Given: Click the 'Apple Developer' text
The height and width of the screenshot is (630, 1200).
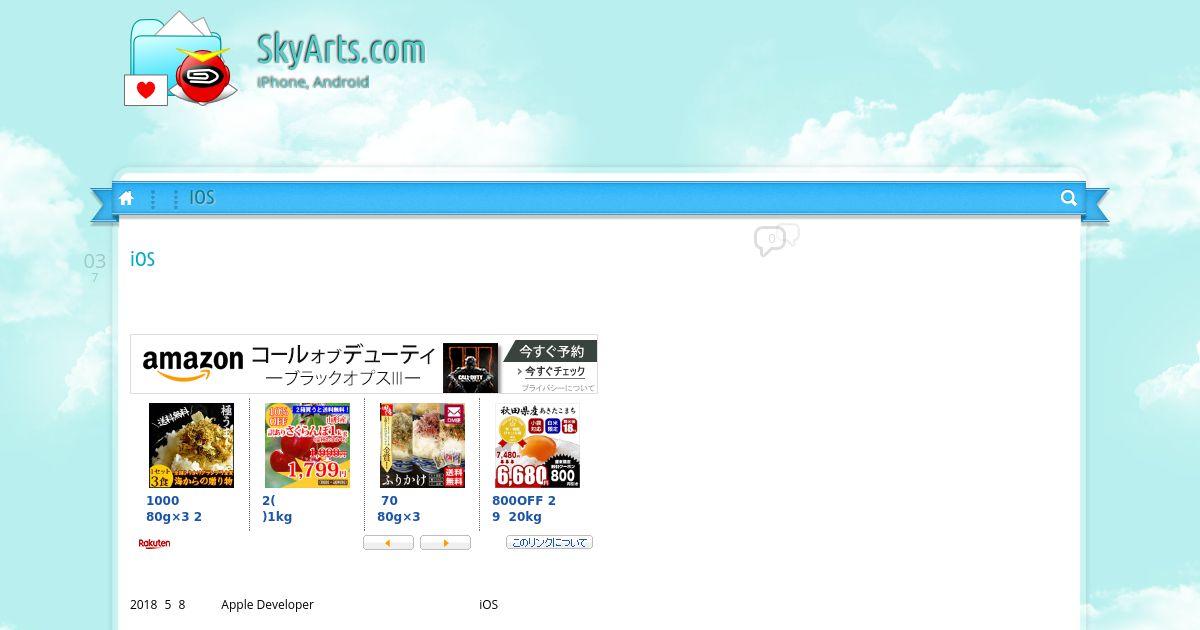Looking at the screenshot, I should coord(267,605).
